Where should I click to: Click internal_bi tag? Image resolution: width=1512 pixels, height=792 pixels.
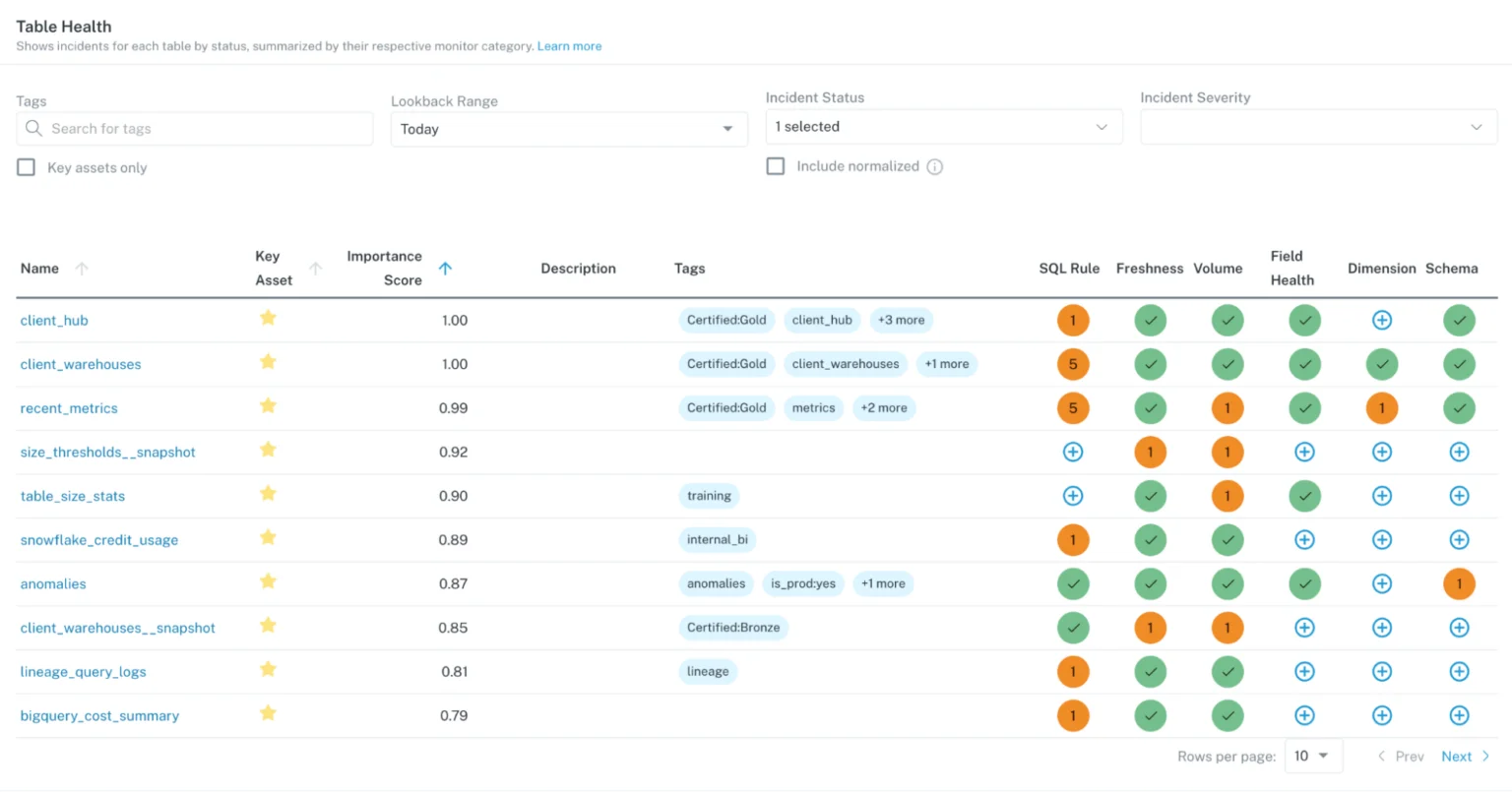pos(718,540)
